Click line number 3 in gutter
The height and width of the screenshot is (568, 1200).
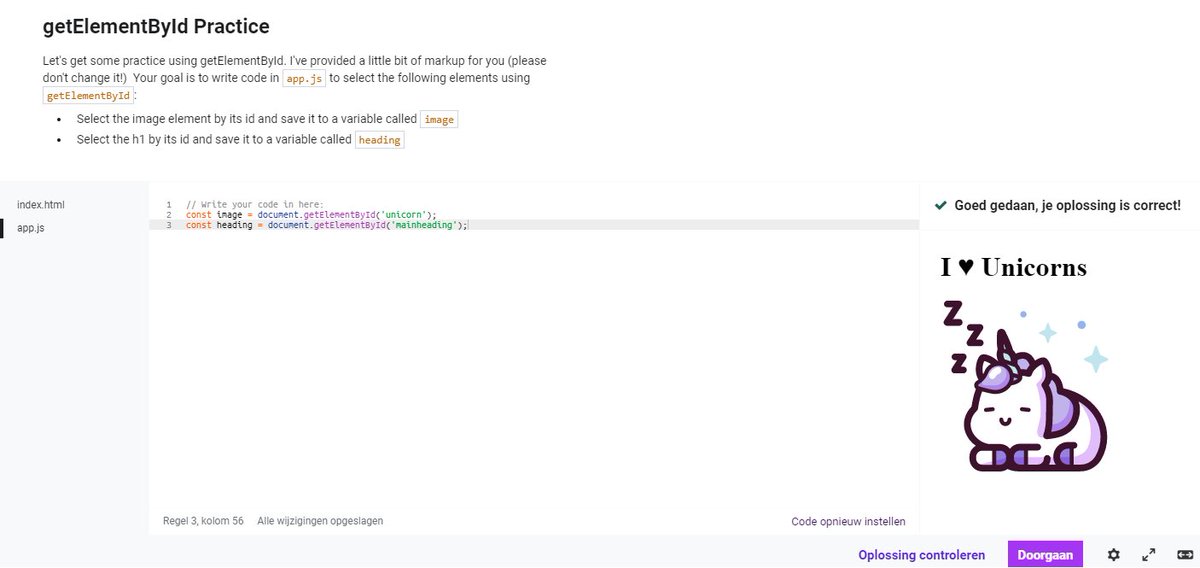coord(169,225)
